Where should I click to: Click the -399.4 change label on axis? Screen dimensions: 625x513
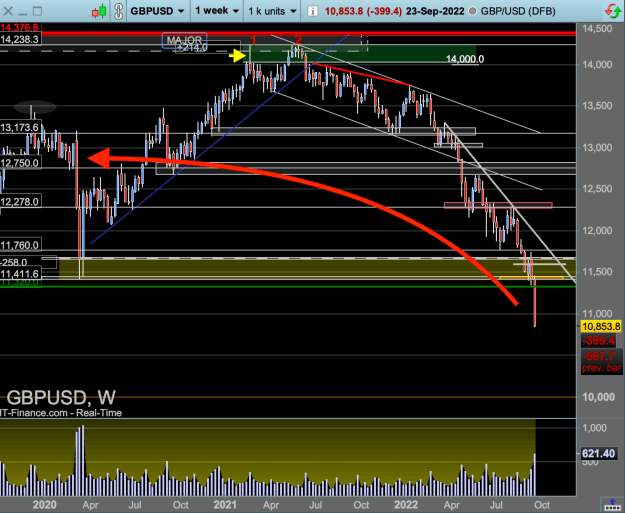point(599,341)
